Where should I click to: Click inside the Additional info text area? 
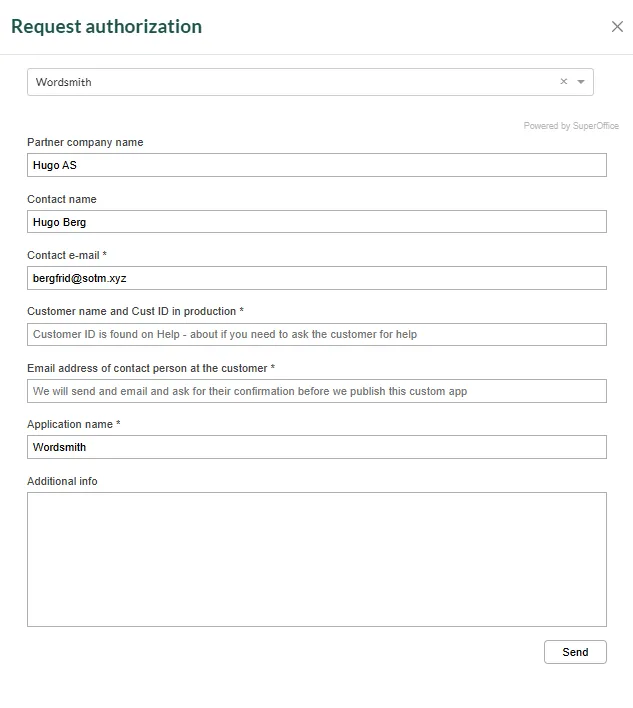(316, 559)
